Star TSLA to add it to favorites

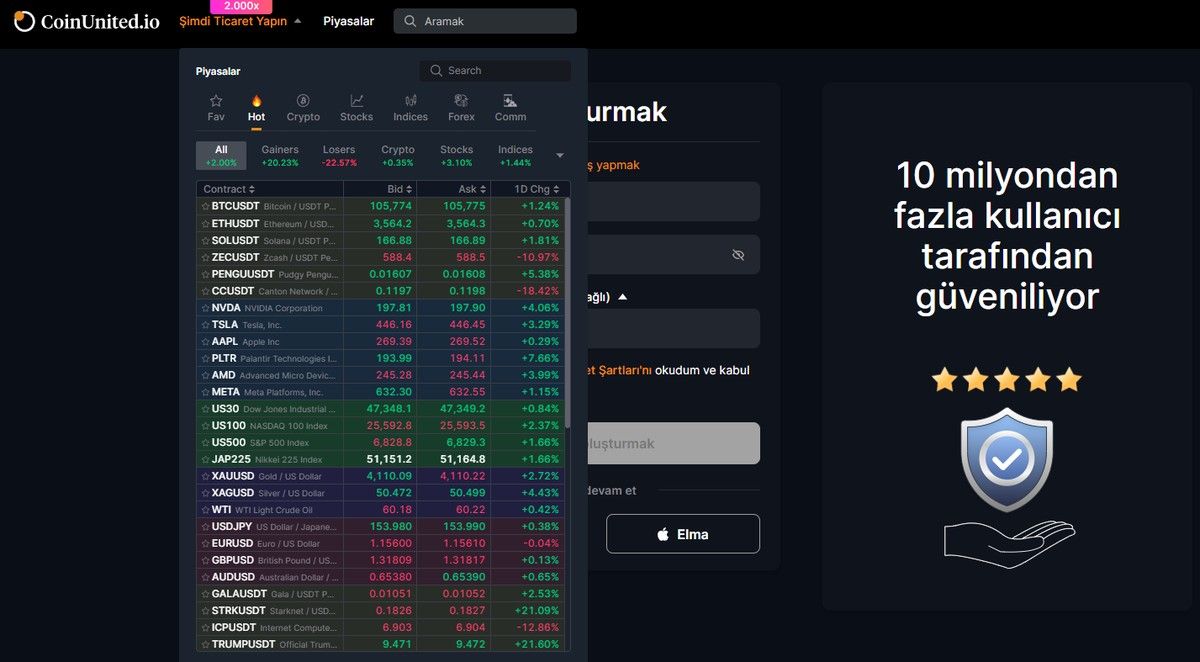(x=203, y=324)
